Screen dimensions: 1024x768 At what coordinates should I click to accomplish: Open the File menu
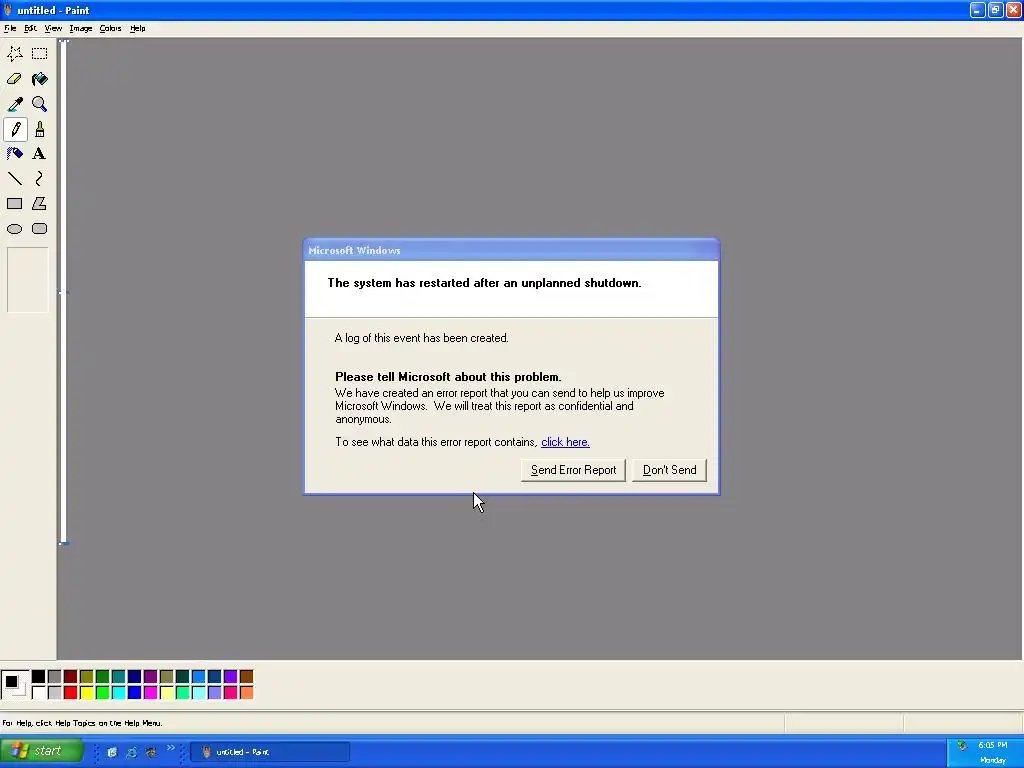(10, 29)
